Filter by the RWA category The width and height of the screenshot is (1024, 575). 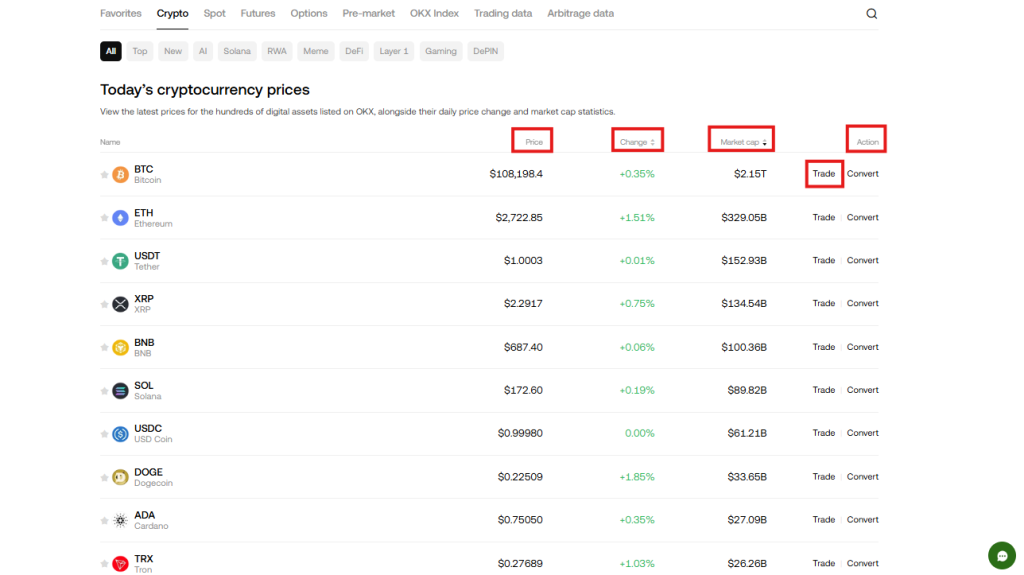[x=277, y=51]
